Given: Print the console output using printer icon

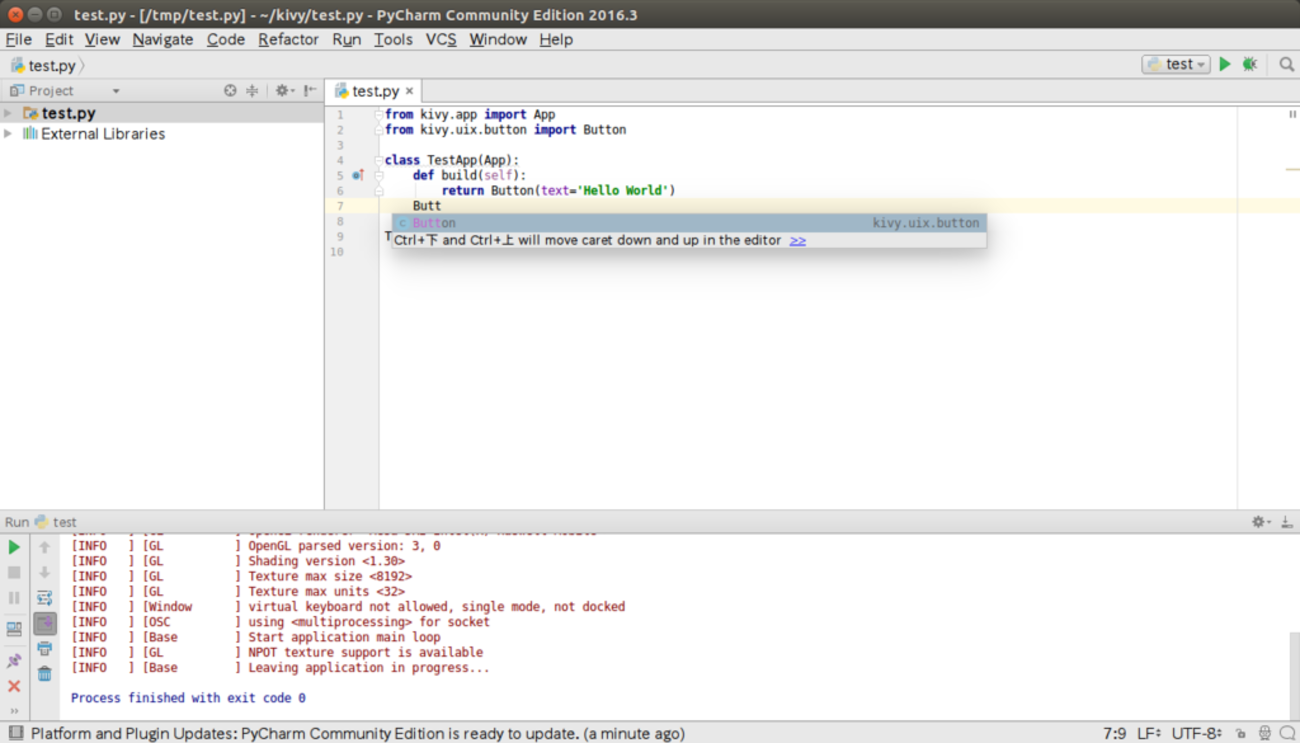Looking at the screenshot, I should (45, 649).
